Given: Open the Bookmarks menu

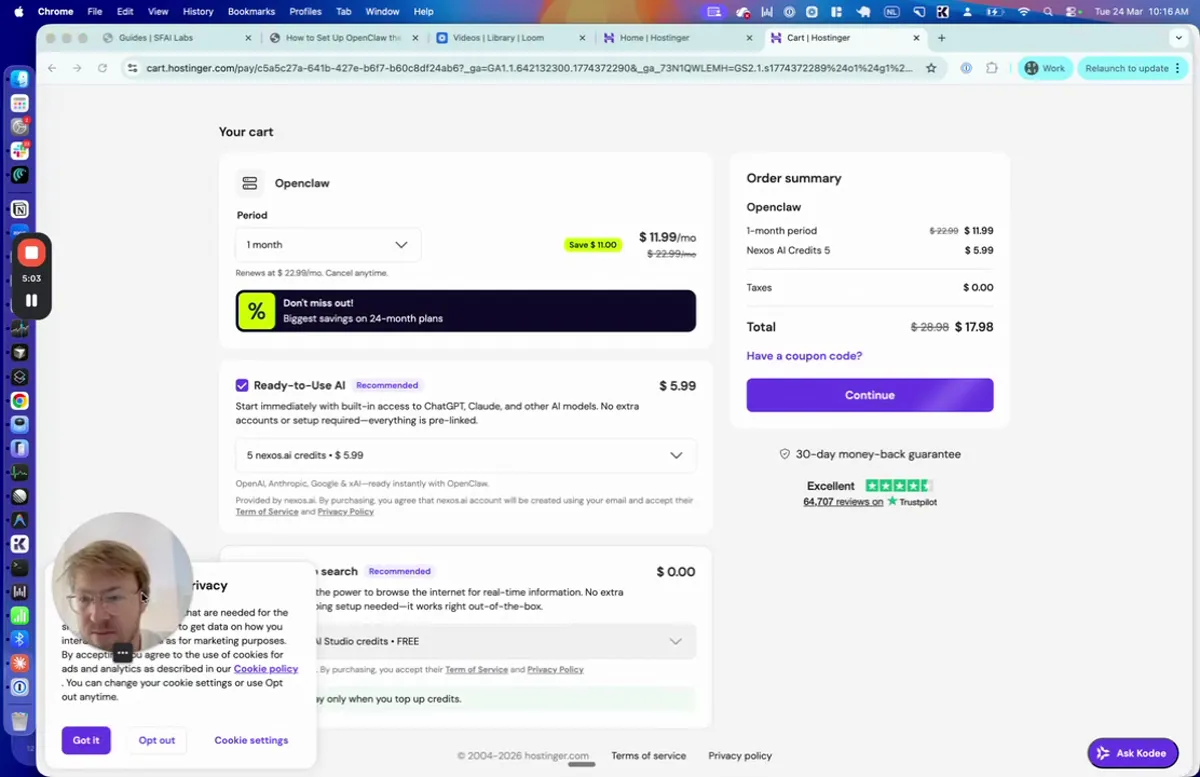Looking at the screenshot, I should tap(251, 11).
